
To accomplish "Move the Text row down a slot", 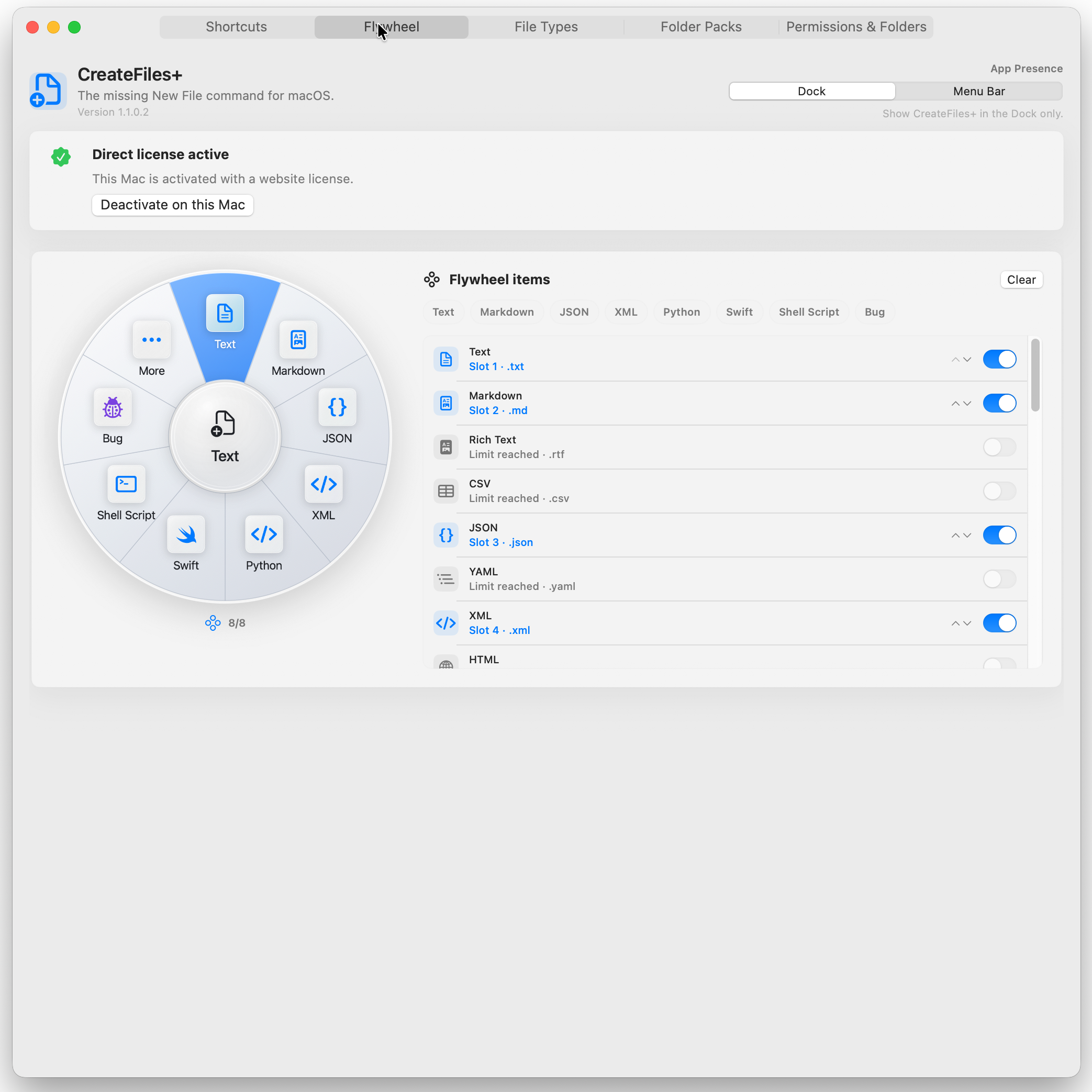I will click(x=967, y=360).
